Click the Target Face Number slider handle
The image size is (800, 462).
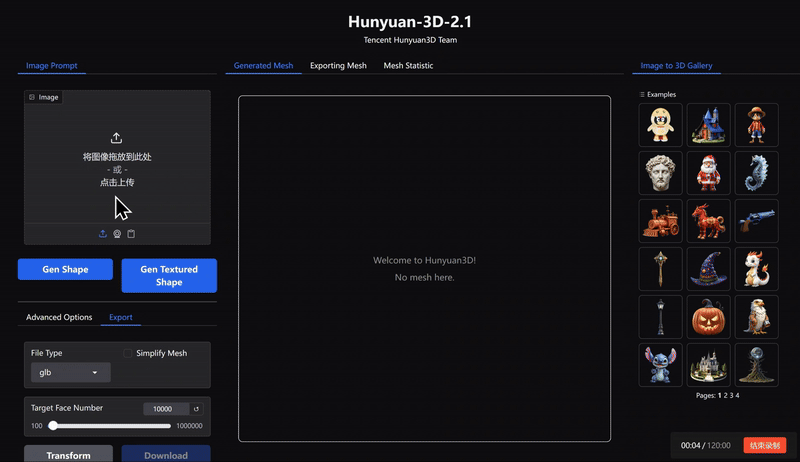[52, 426]
